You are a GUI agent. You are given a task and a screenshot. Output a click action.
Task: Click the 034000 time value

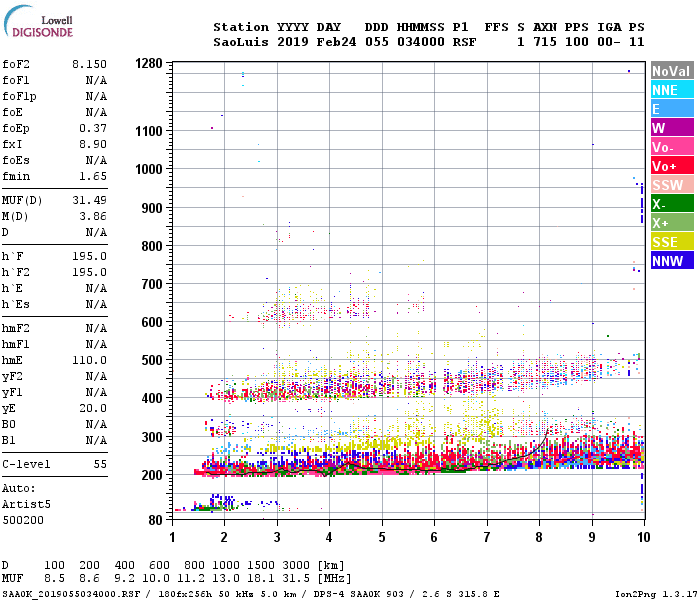point(421,42)
